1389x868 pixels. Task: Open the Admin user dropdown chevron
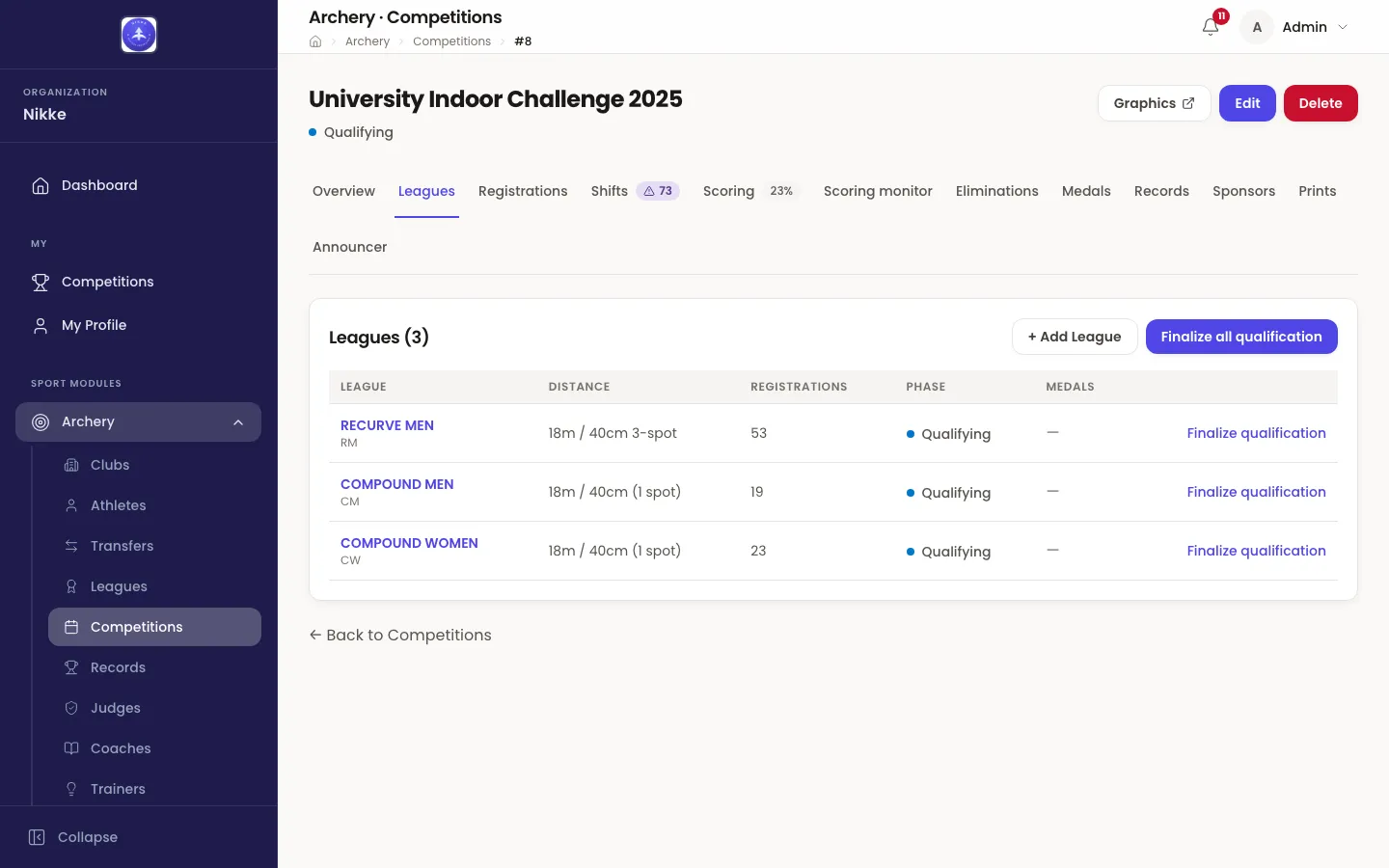coord(1343,27)
